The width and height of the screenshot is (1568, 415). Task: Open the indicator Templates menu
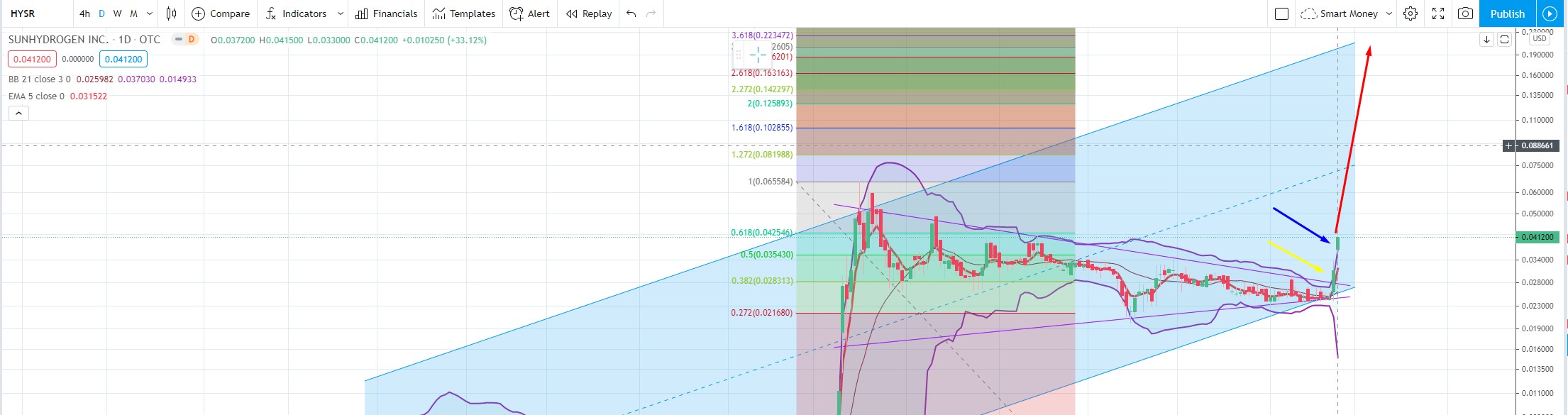click(x=463, y=13)
